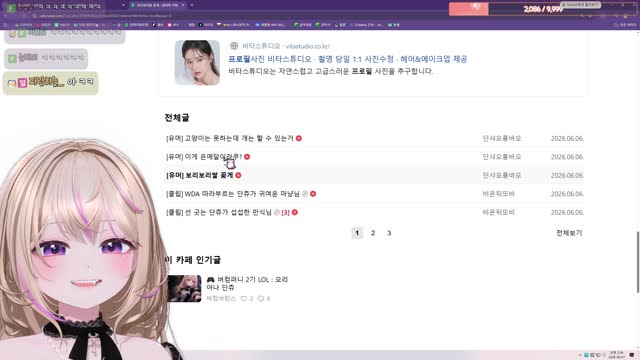
Task: Open the [3] comment count on '선 긋는 단츄가' post
Action: (x=285, y=212)
